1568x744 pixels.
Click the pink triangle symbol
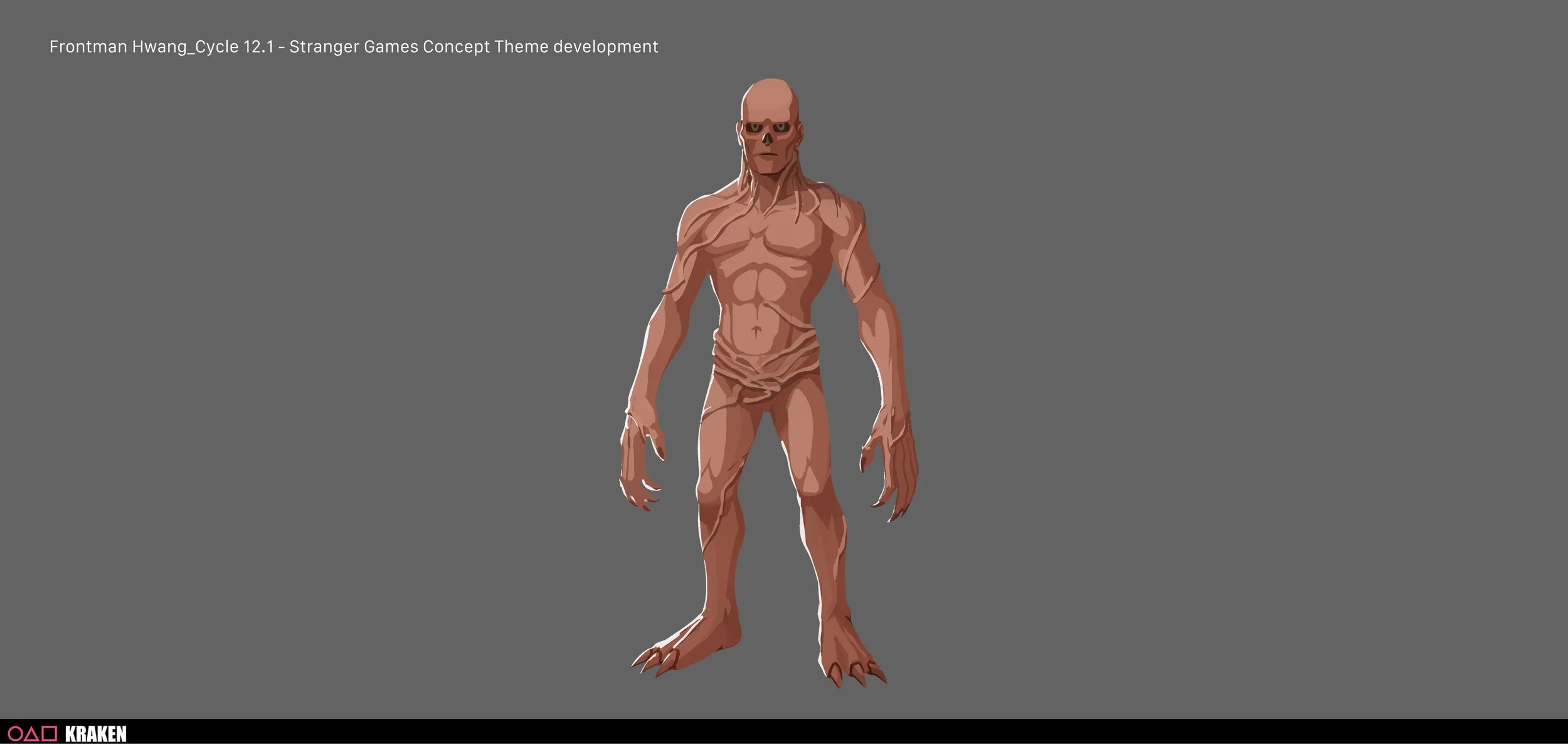32,733
